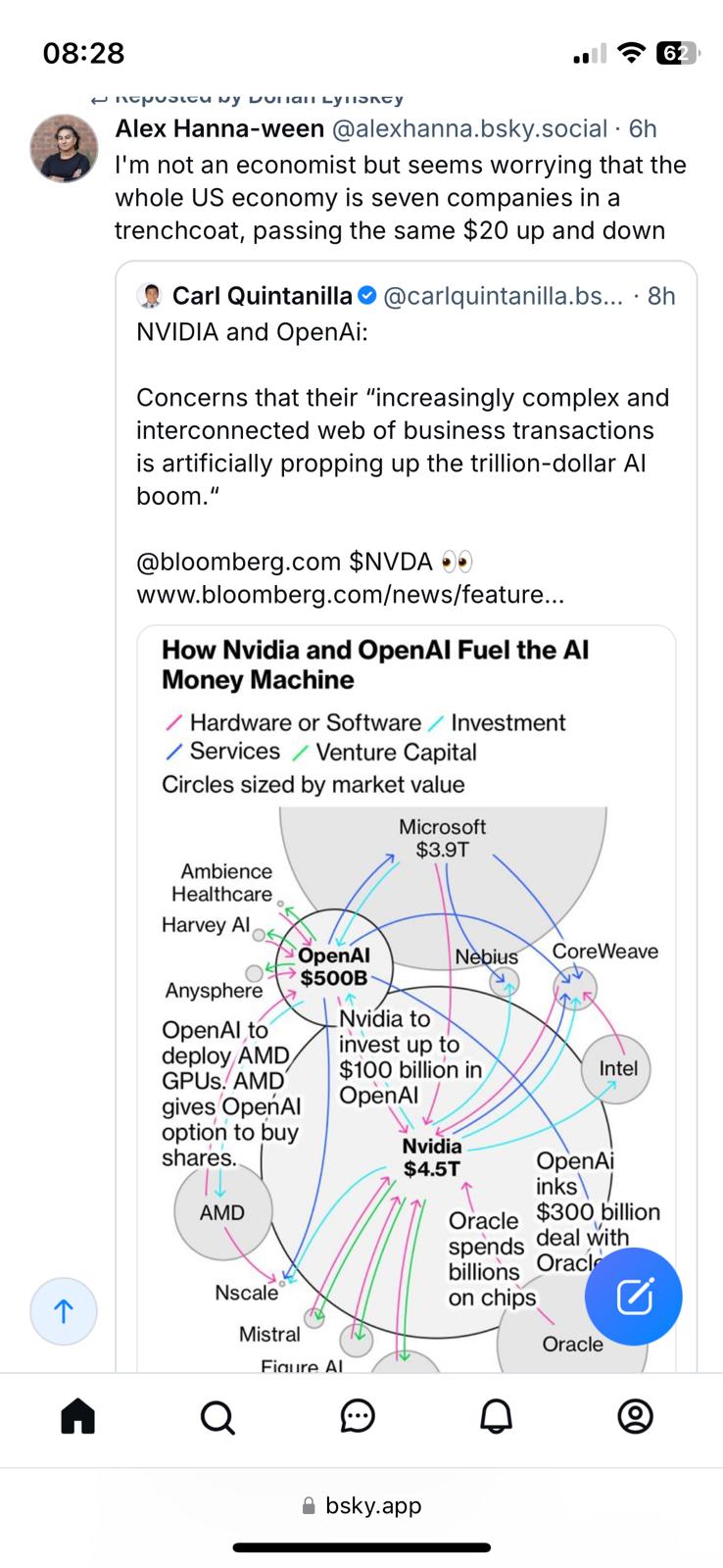This screenshot has height=1568, width=723.
Task: Open the www.bloomberg.com/news/feature link
Action: 350,595
